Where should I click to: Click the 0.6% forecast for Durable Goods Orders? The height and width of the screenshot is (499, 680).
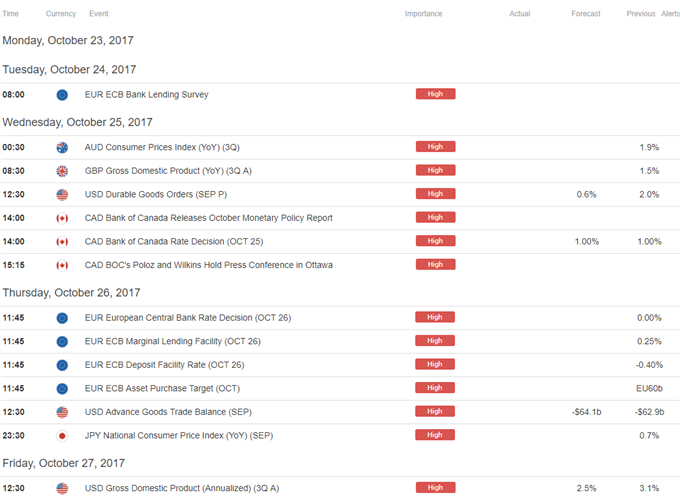pos(586,194)
